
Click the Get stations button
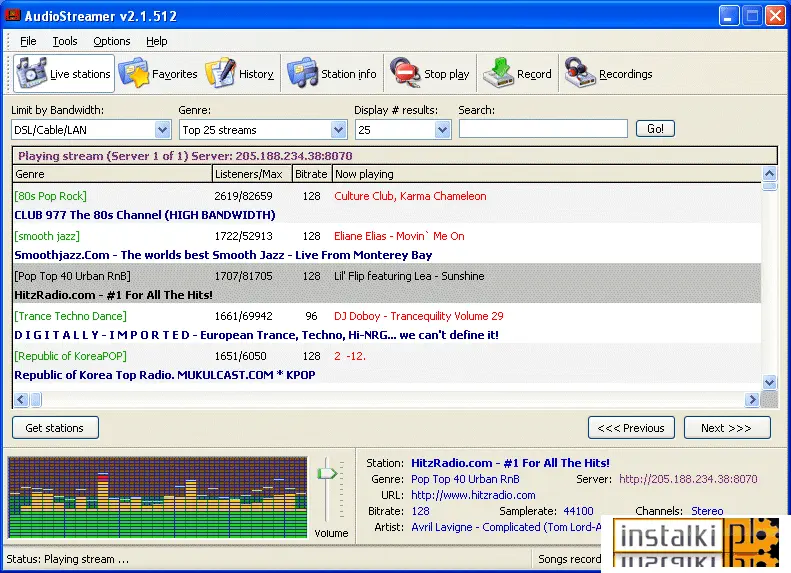(x=55, y=428)
